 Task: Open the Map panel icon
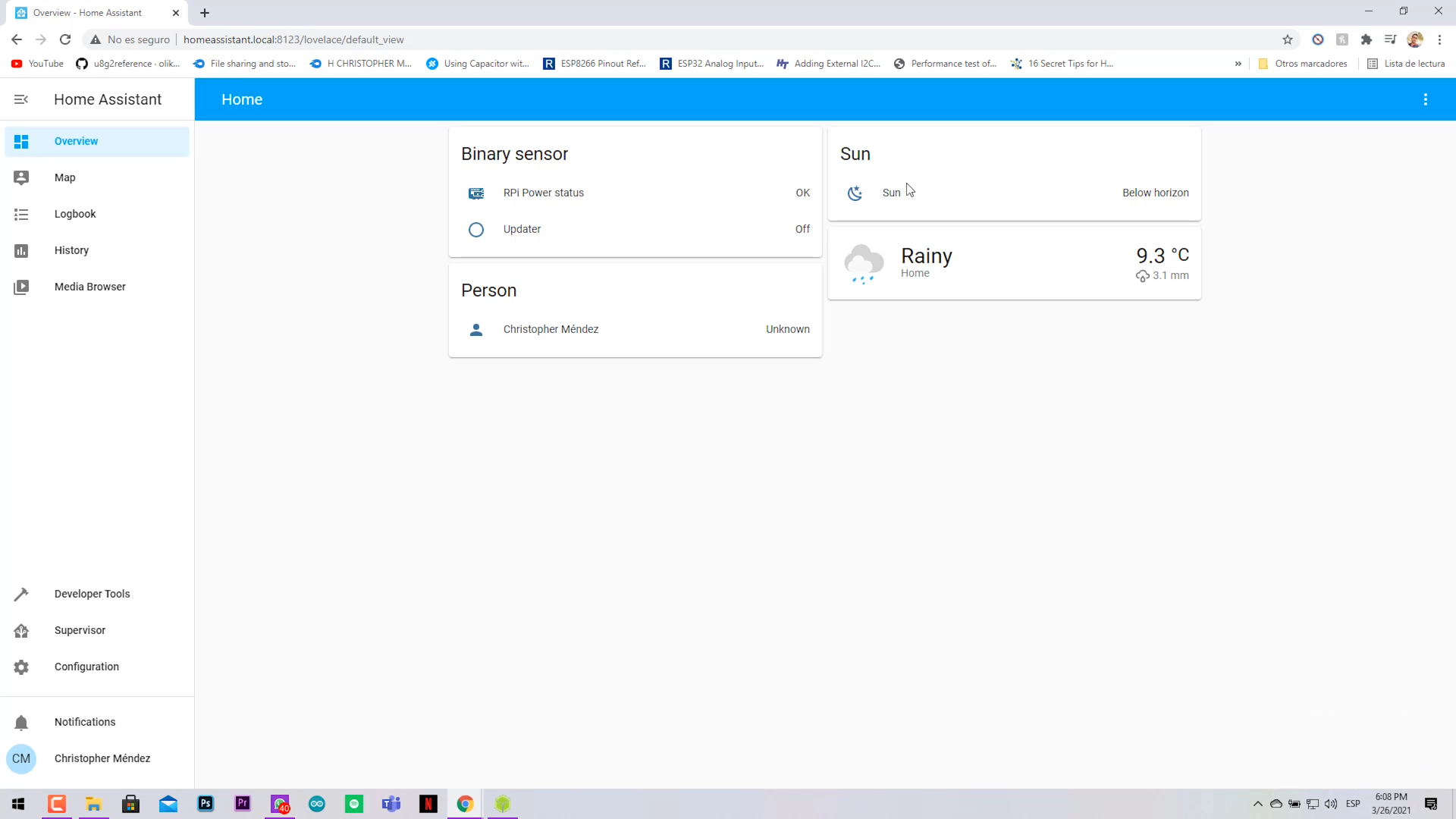21,177
